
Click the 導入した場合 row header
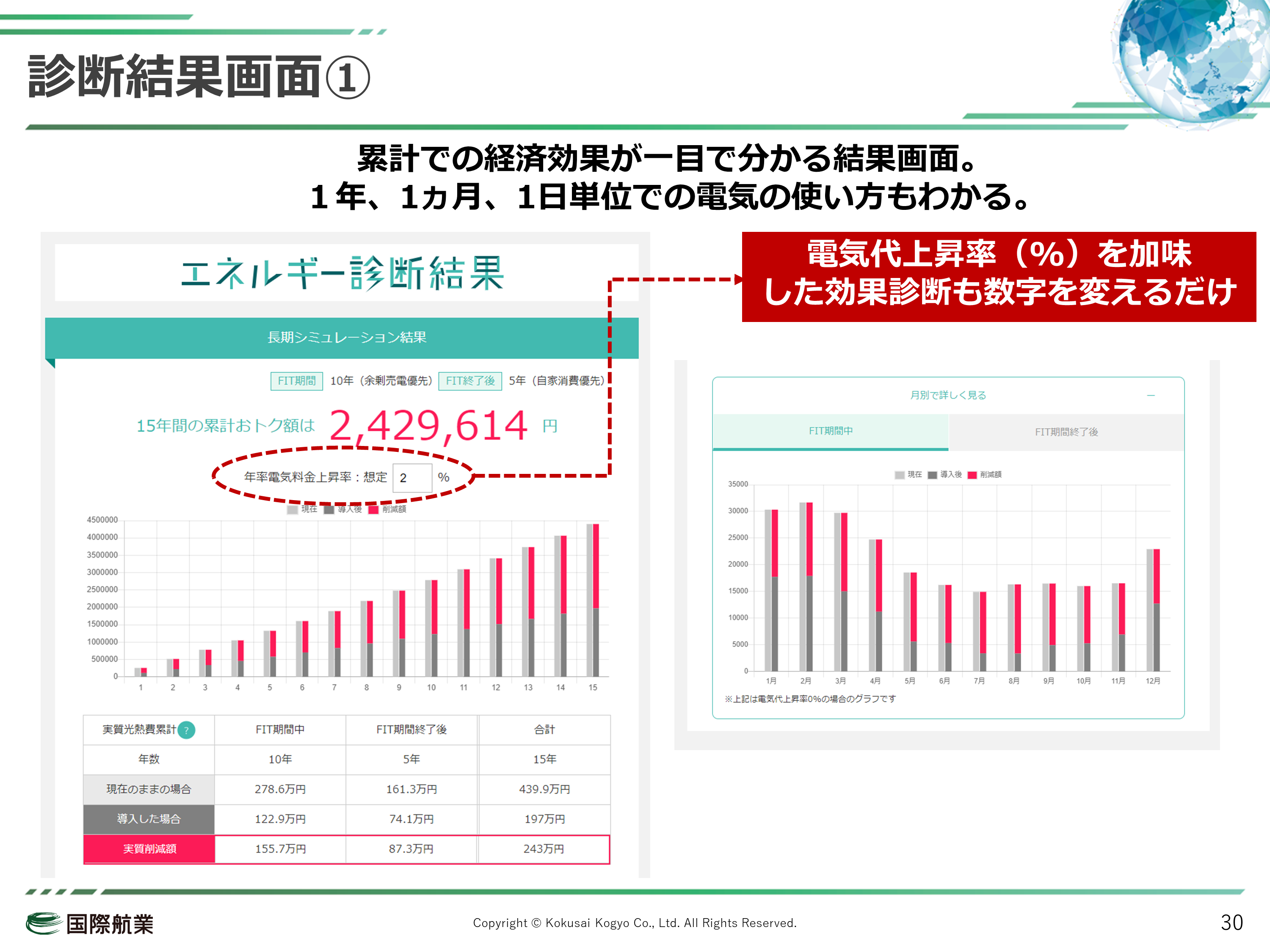click(x=149, y=820)
